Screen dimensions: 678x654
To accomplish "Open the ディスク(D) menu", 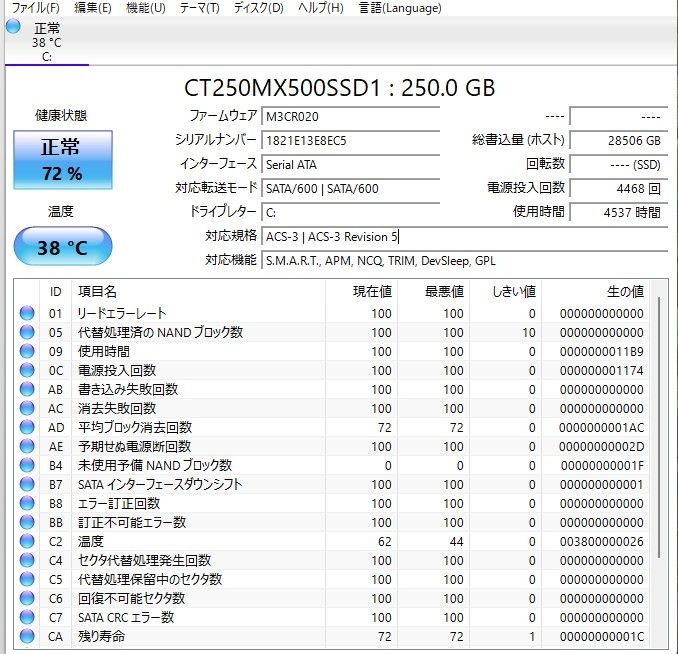I will 258,8.
